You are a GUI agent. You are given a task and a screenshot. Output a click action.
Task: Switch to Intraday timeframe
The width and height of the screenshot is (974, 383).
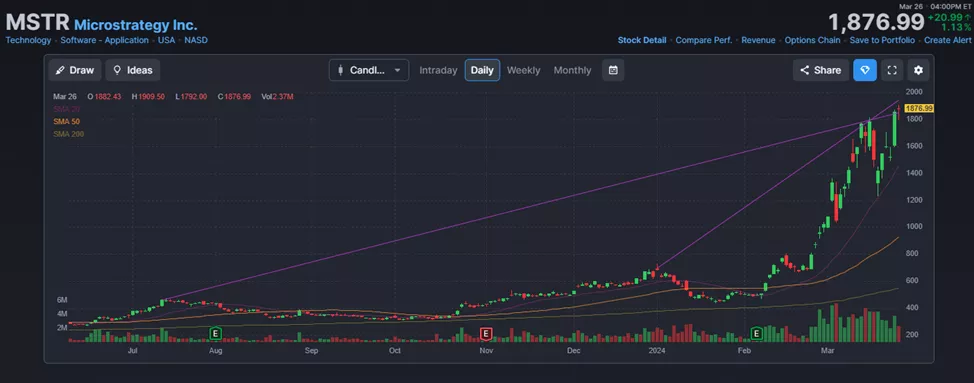(438, 70)
